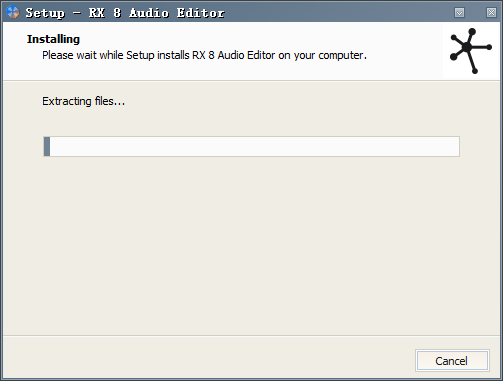
Task: Click the Setup installer disc icon
Action: (13, 12)
